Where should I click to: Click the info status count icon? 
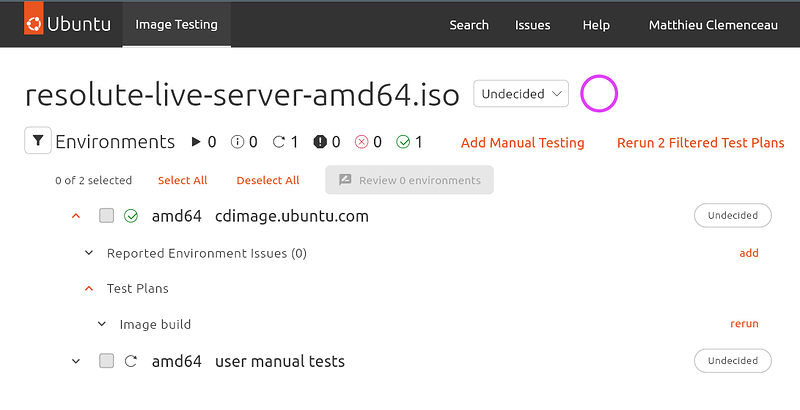point(237,142)
